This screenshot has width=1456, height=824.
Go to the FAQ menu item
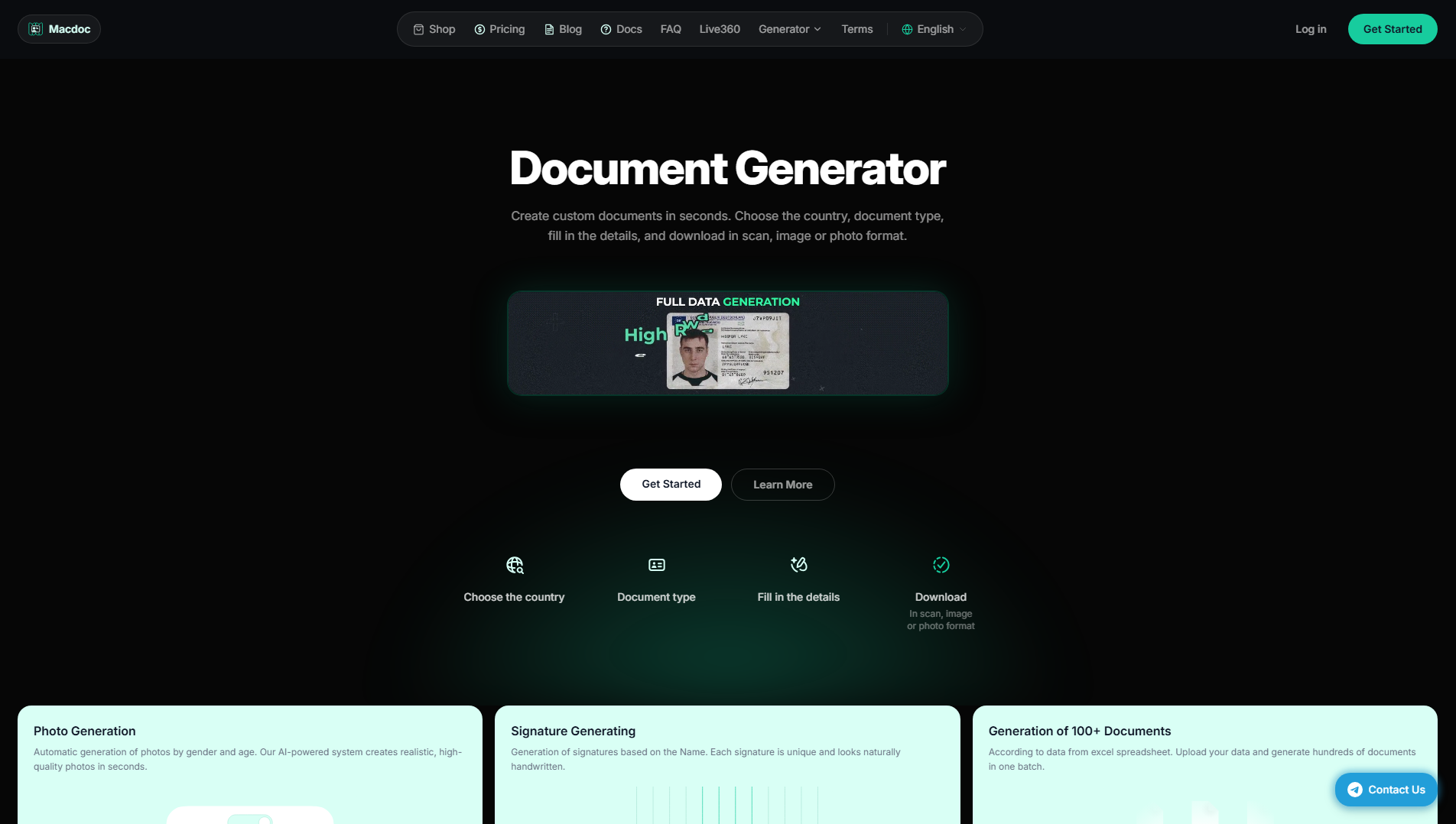[x=671, y=29]
